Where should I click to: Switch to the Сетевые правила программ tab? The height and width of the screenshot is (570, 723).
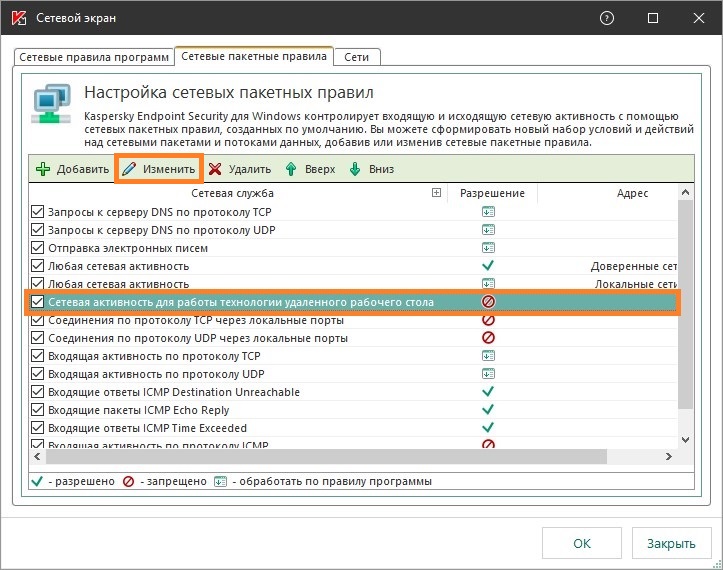pos(92,57)
